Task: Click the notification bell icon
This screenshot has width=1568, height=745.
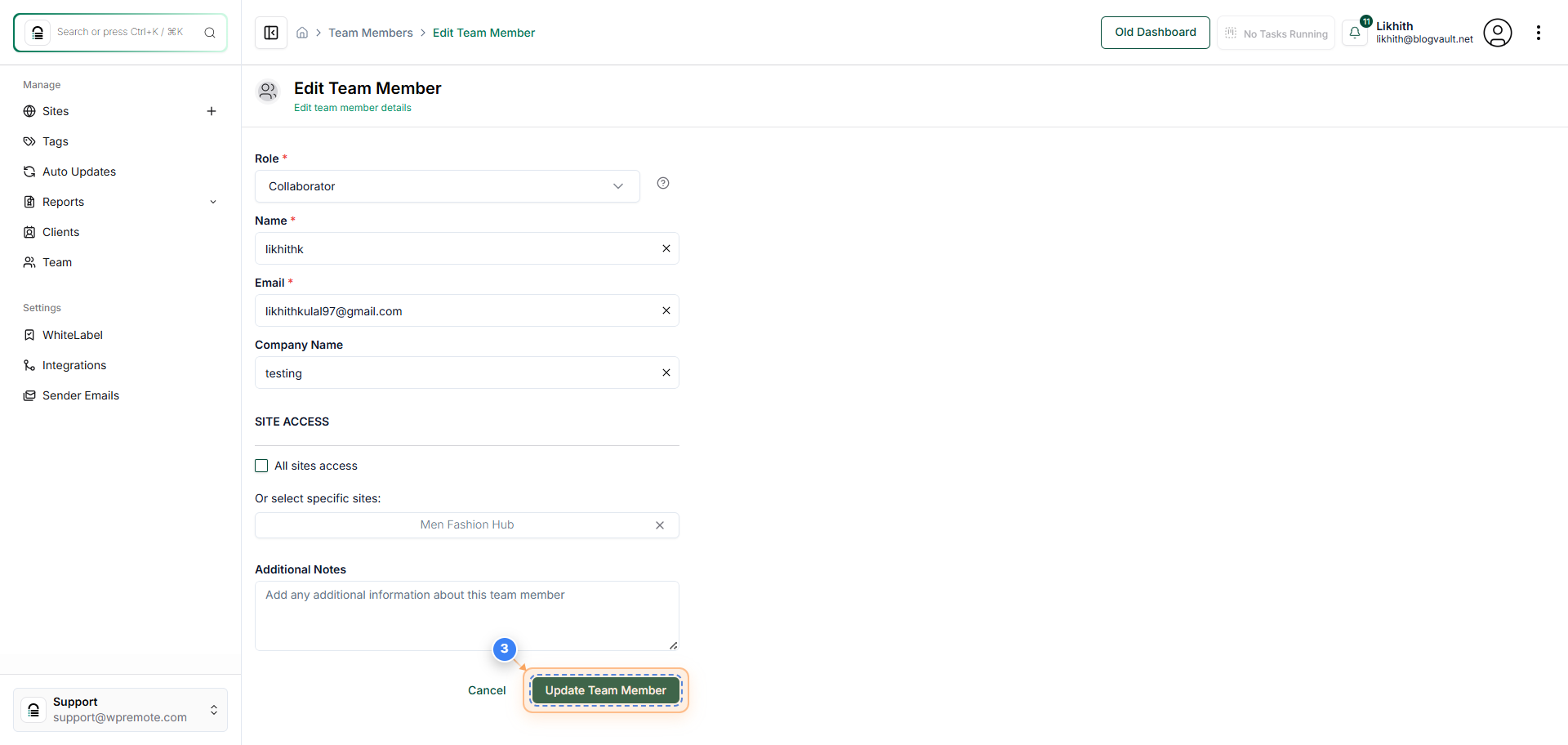Action: tap(1356, 33)
